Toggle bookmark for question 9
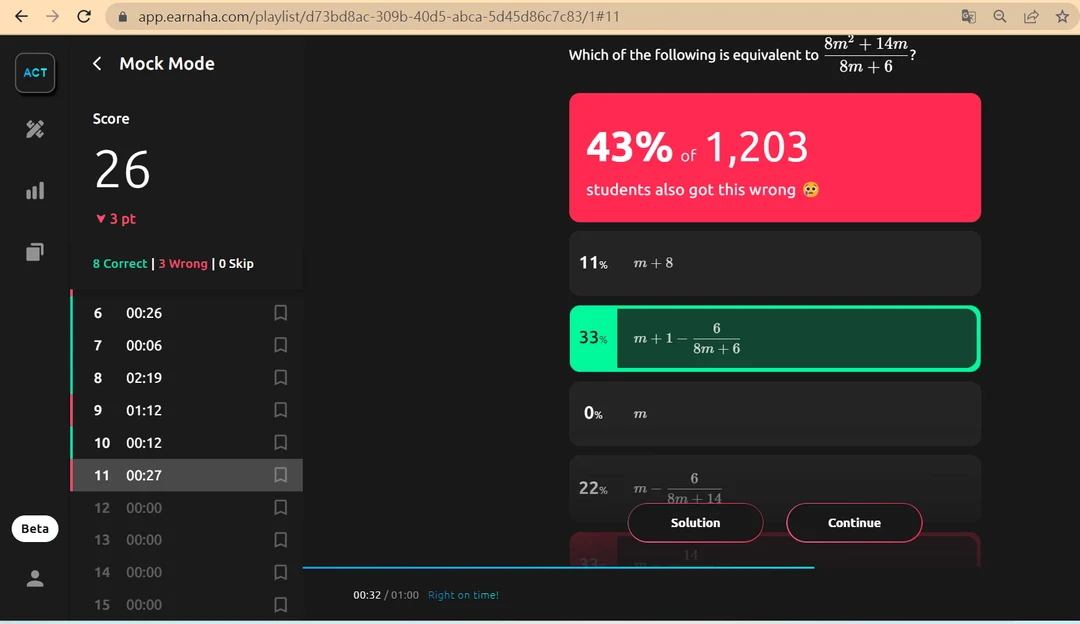 (x=281, y=410)
